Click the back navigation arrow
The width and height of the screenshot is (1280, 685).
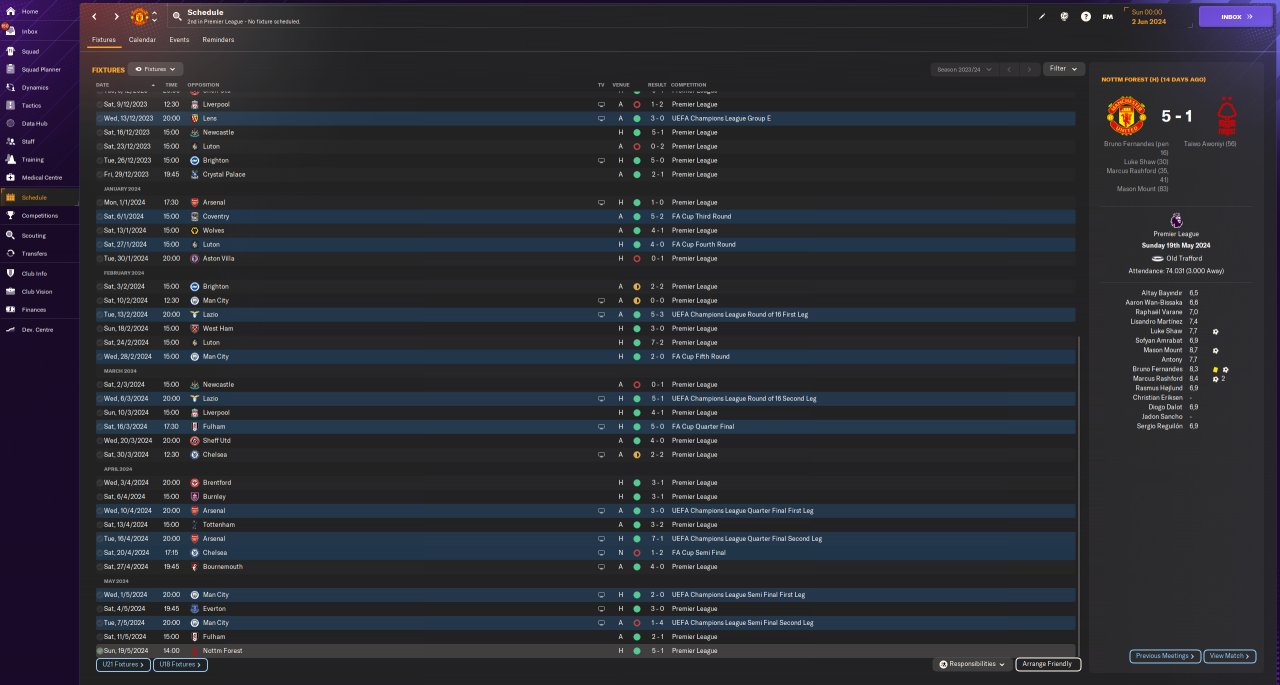click(95, 17)
